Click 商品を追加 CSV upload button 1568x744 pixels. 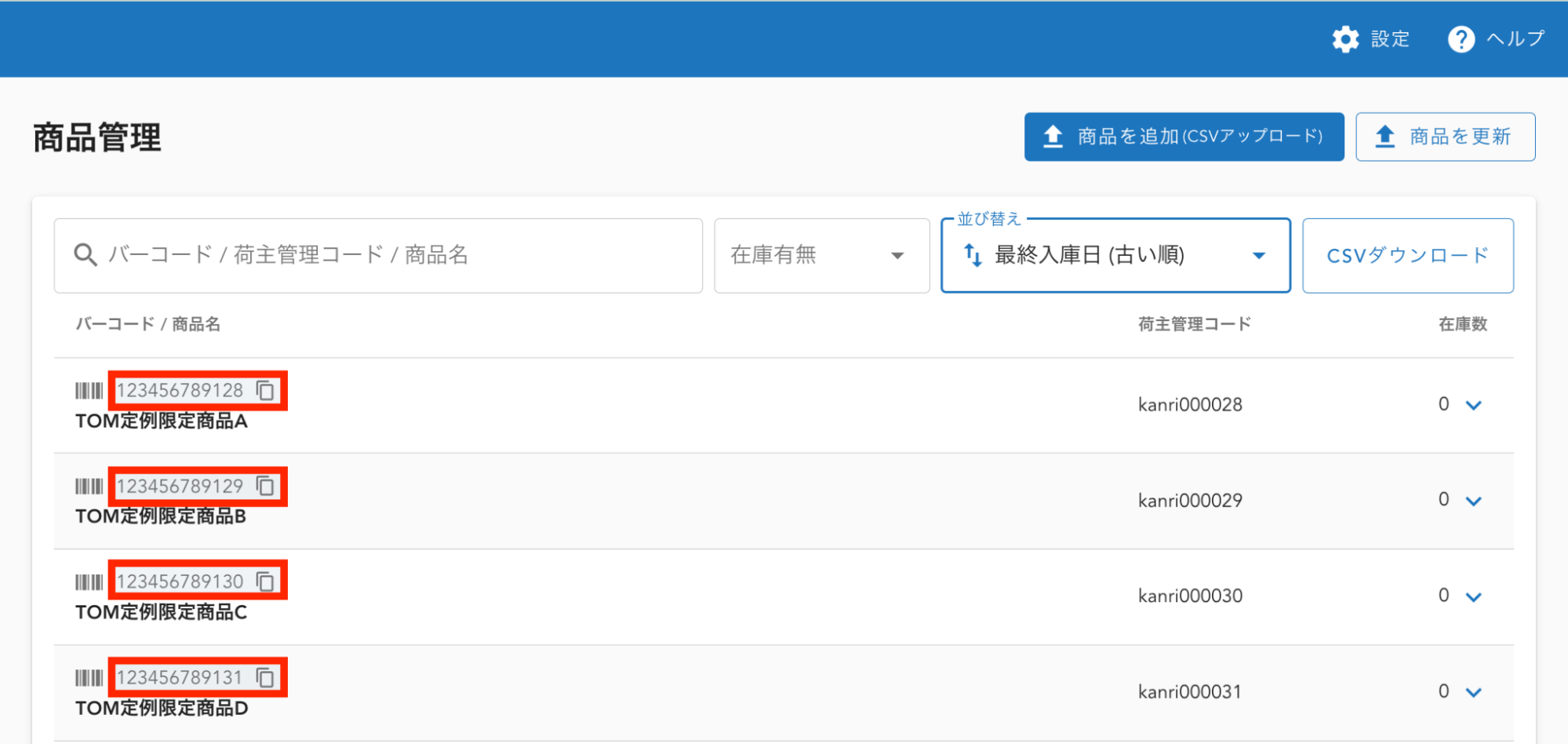tap(1184, 137)
